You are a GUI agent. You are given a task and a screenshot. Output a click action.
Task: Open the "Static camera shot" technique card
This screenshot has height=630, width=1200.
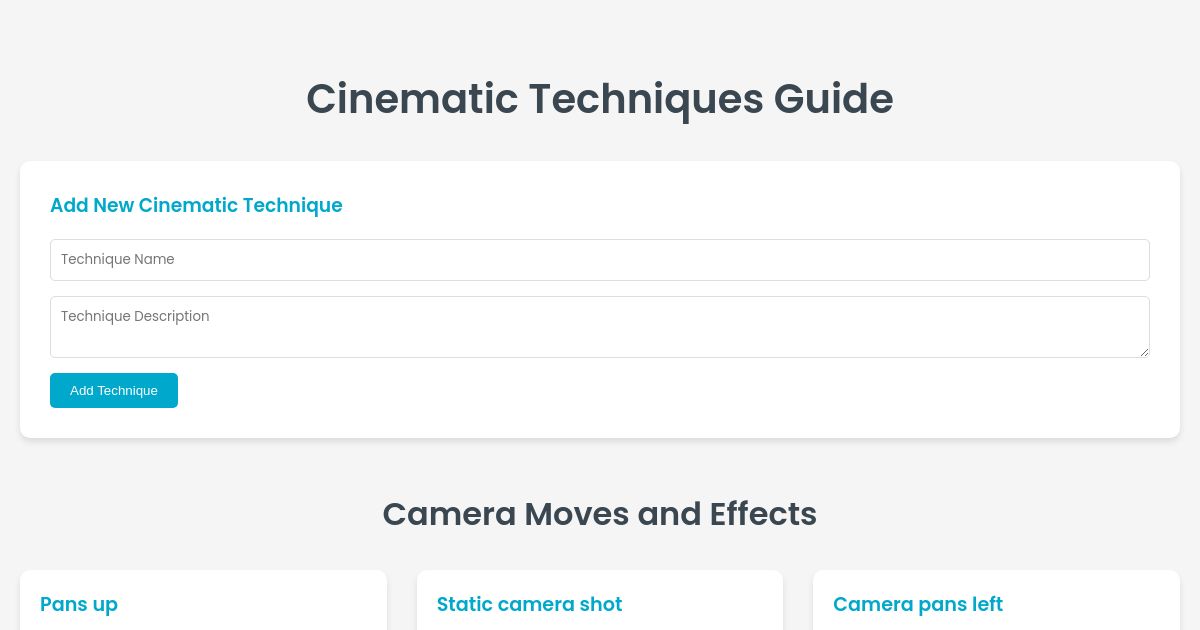[600, 600]
